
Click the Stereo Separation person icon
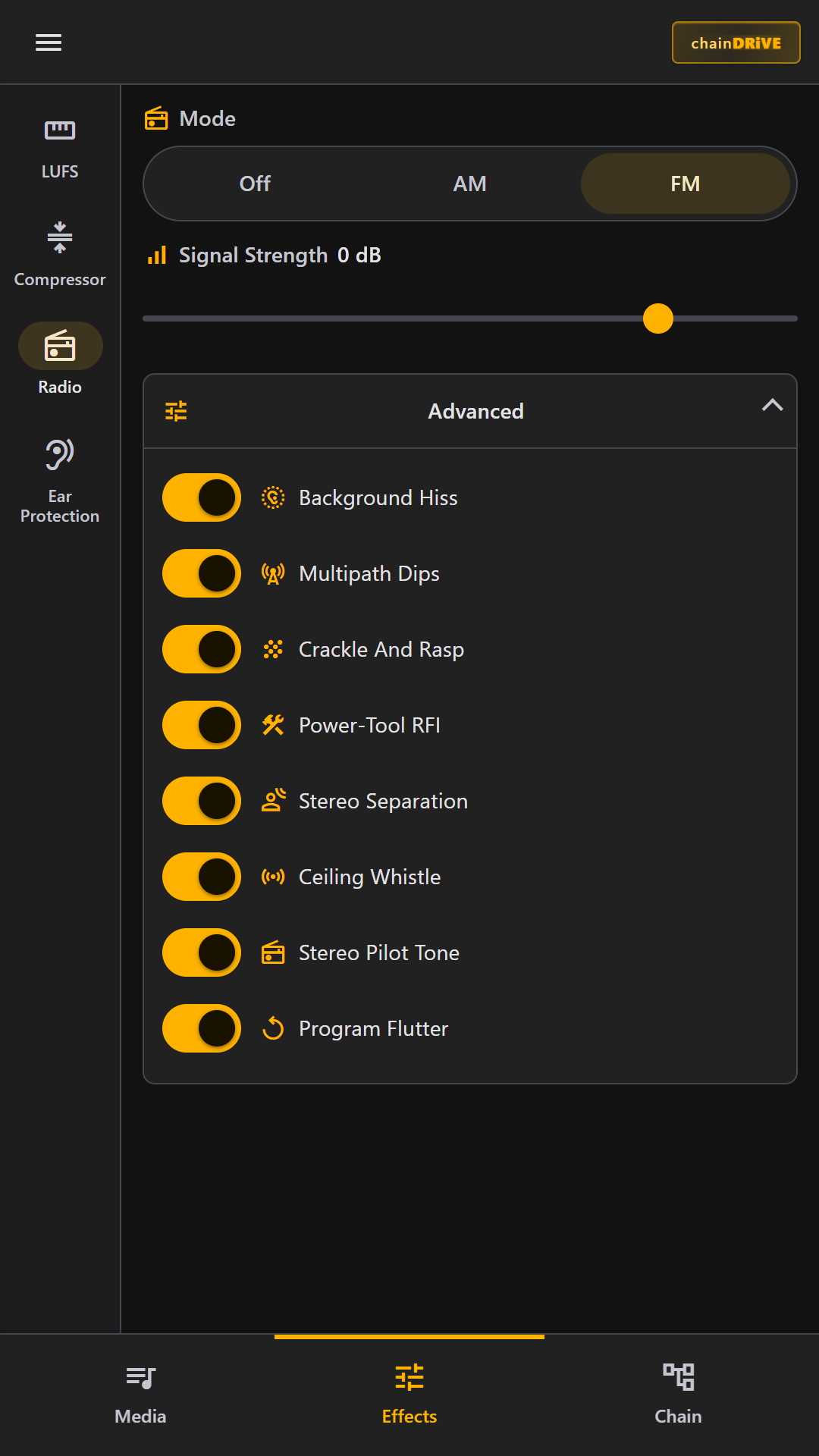click(x=273, y=801)
